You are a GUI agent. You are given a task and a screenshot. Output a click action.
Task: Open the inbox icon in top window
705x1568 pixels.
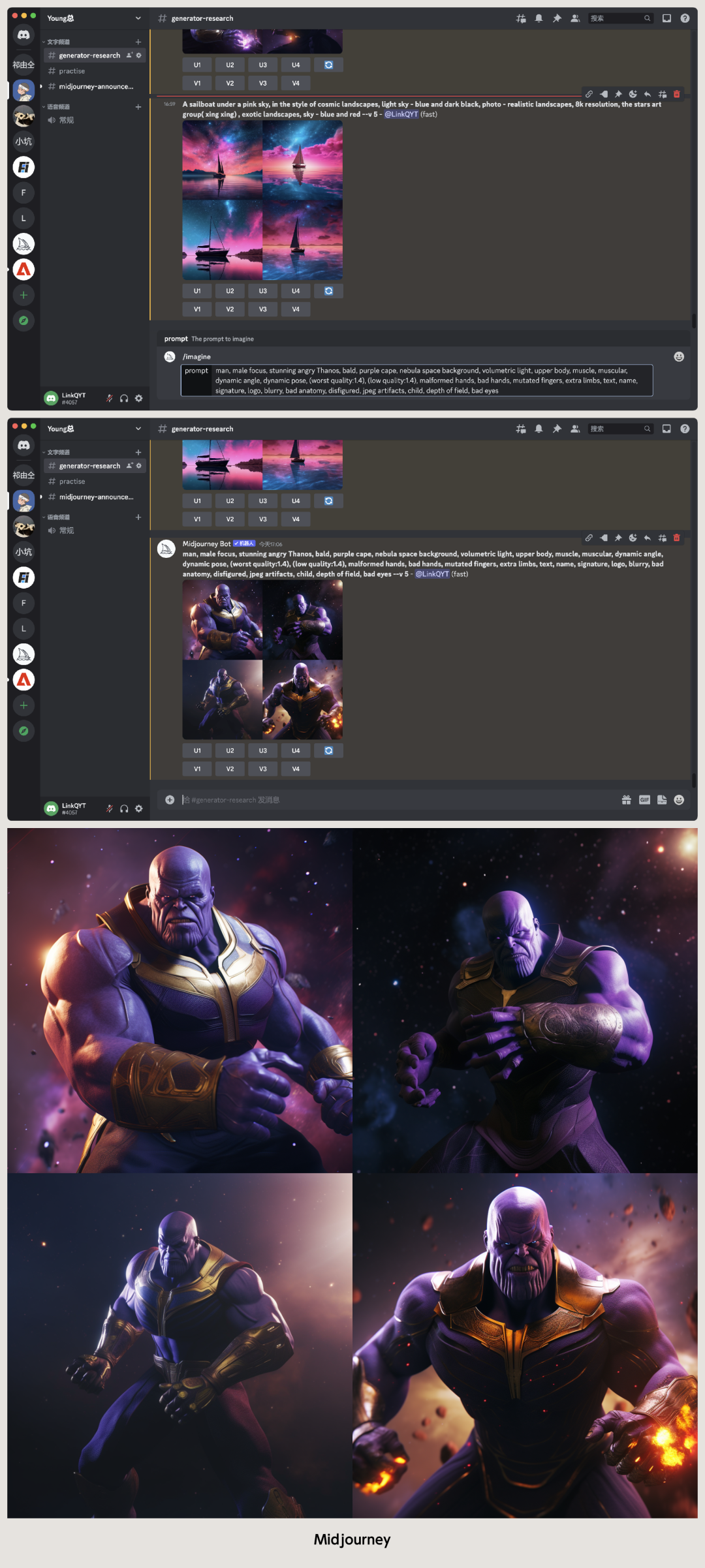click(666, 18)
